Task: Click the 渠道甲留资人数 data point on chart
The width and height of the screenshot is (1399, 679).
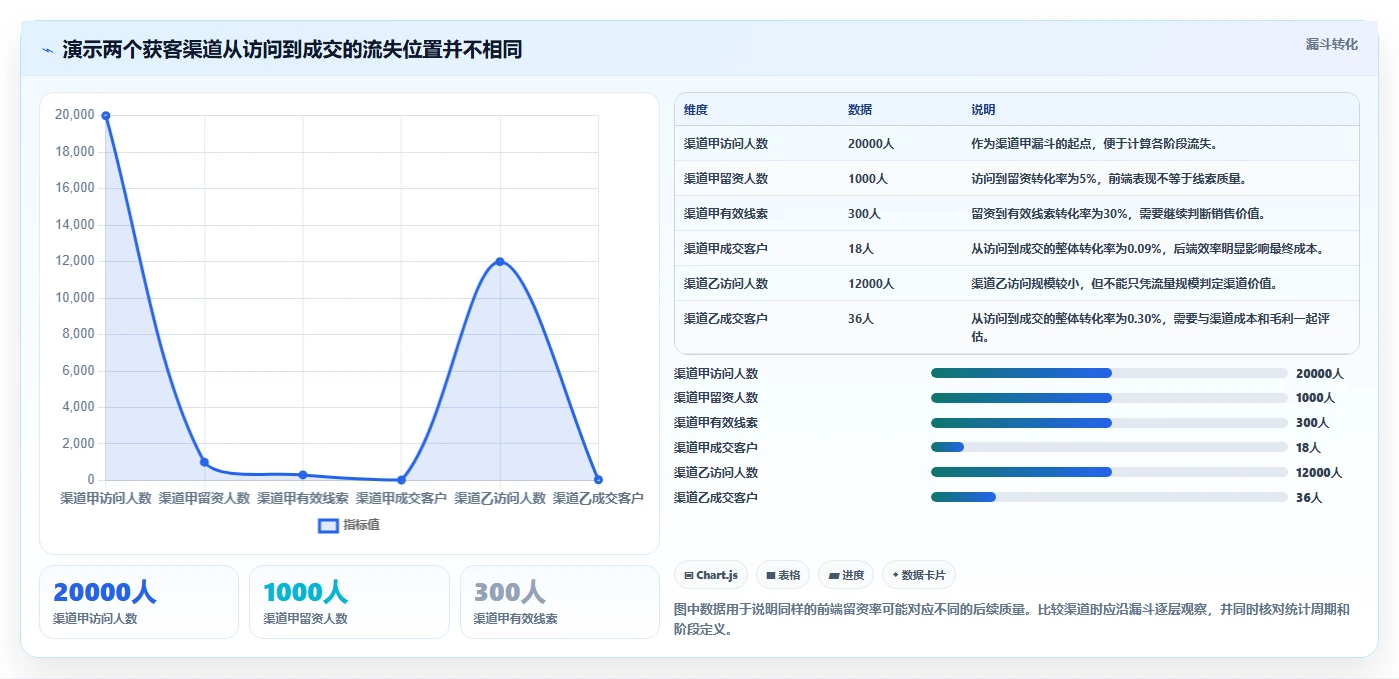Action: pyautogui.click(x=204, y=462)
